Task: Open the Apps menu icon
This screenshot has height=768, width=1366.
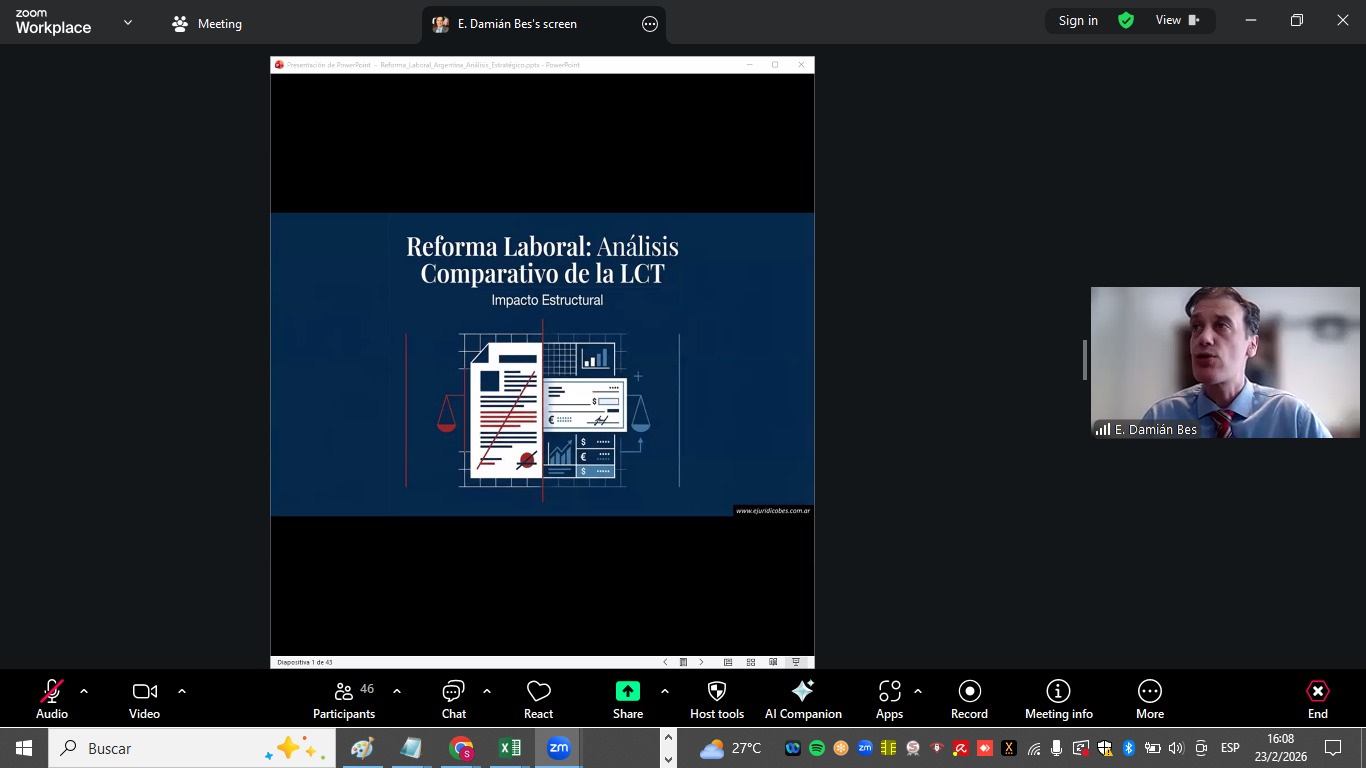Action: point(889,699)
